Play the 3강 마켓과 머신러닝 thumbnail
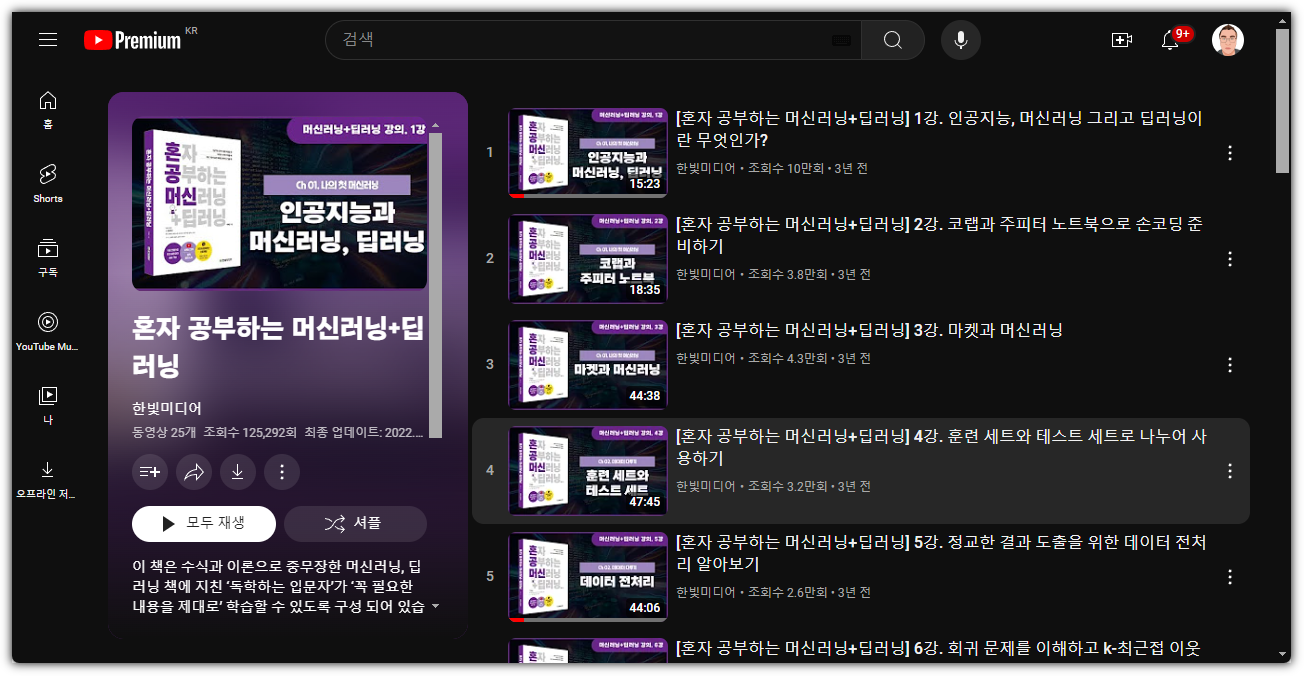The image size is (1304, 676). pyautogui.click(x=588, y=365)
